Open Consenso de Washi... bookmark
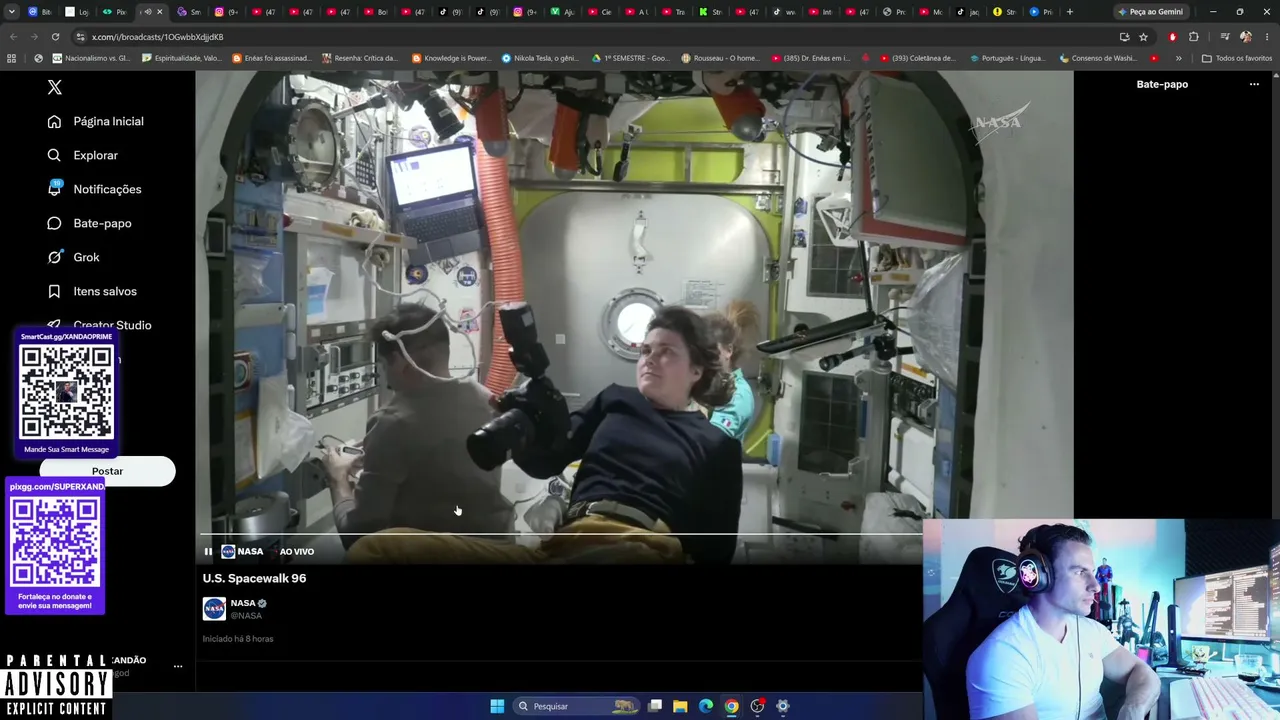Viewport: 1280px width, 720px height. tap(1097, 58)
